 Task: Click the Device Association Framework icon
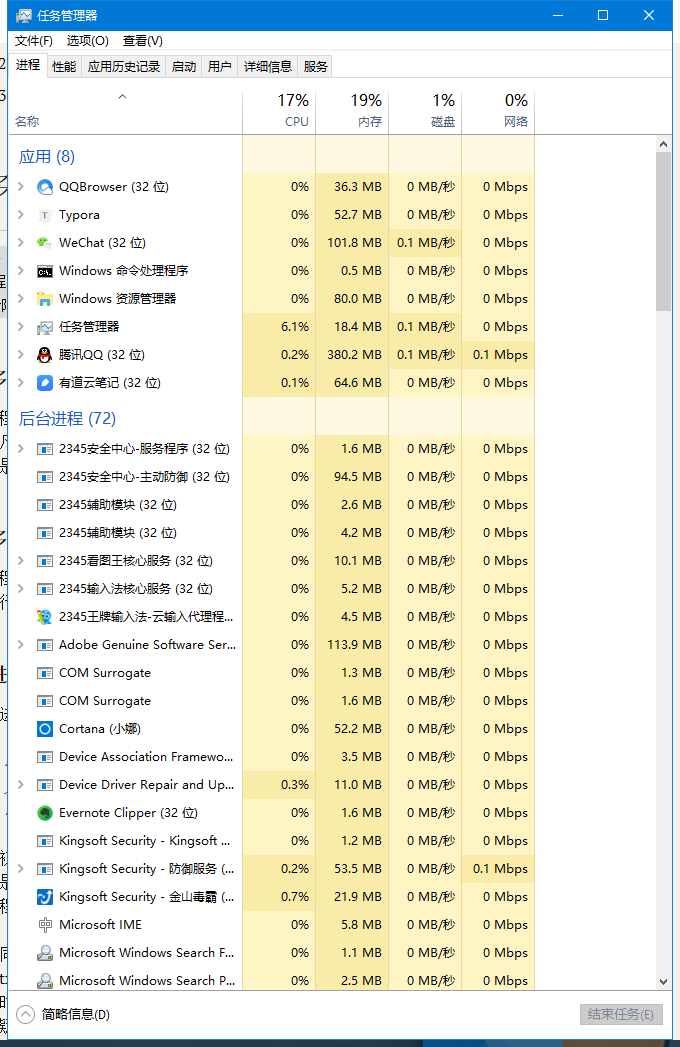[45, 757]
